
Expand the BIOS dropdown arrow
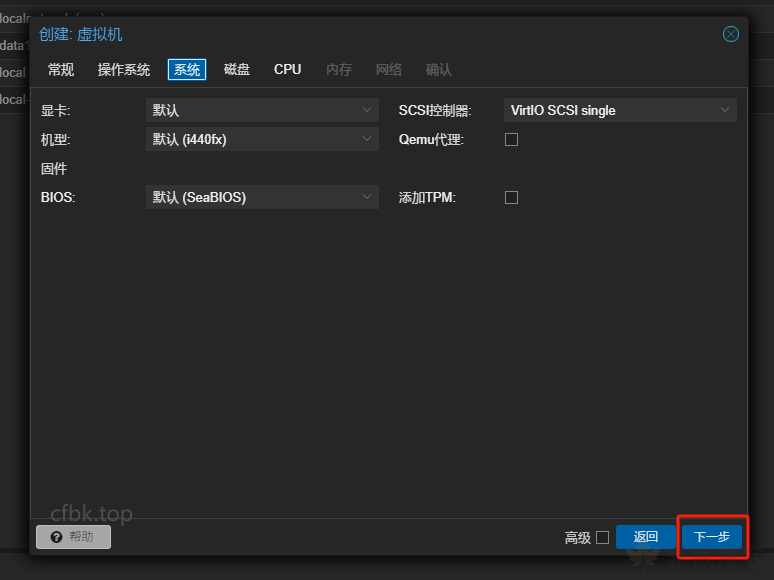[367, 197]
